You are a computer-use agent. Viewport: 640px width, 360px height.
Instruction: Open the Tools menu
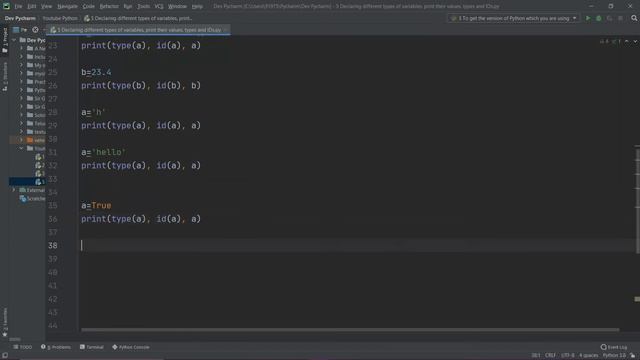pyautogui.click(x=143, y=6)
